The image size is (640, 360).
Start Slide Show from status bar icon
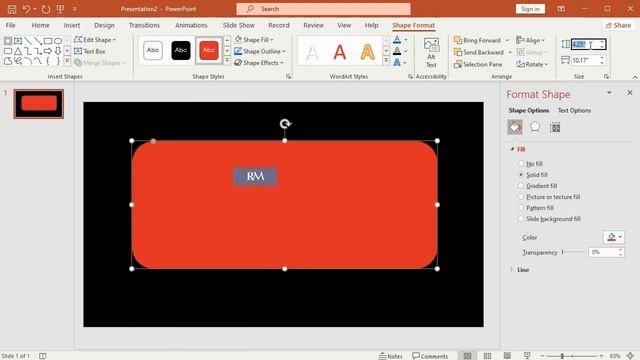(x=527, y=356)
